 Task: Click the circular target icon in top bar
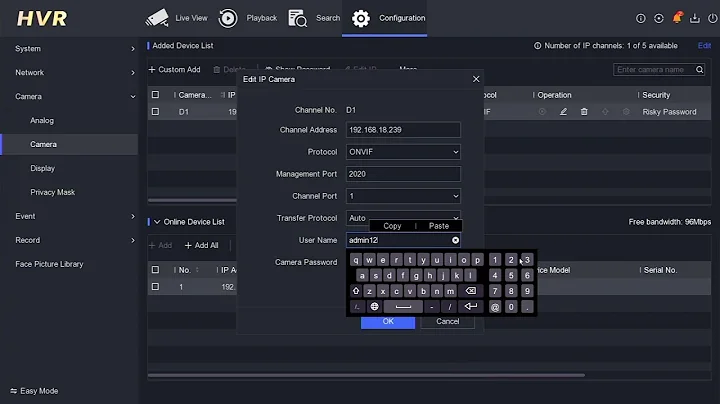click(658, 18)
